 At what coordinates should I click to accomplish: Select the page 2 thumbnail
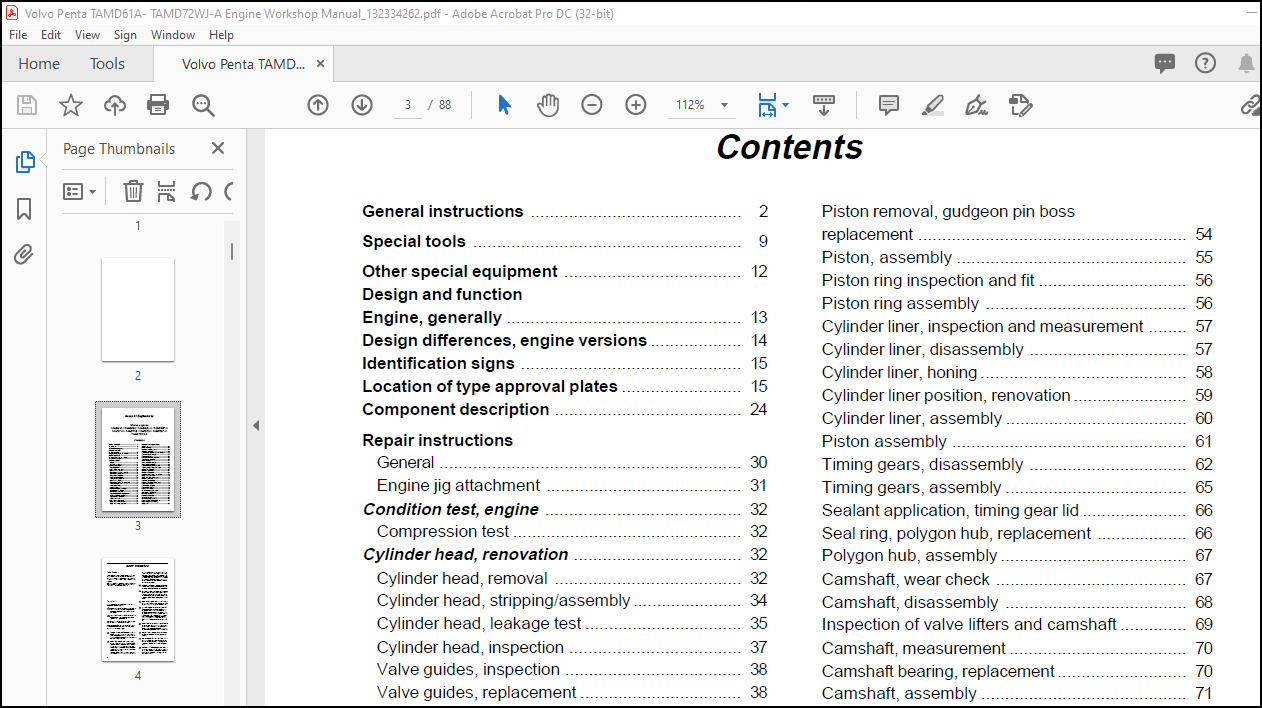(138, 310)
